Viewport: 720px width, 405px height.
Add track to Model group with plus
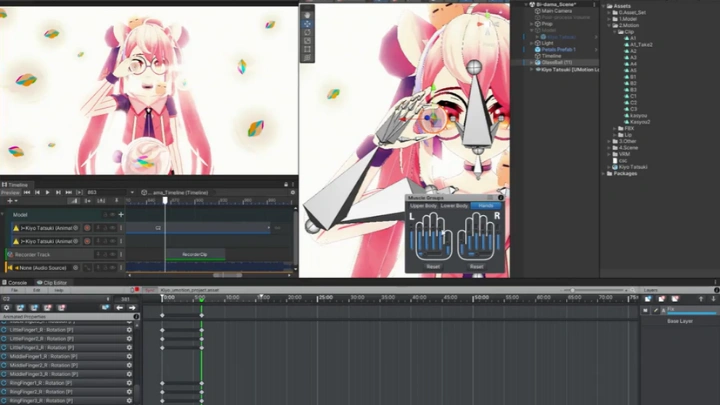pyautogui.click(x=121, y=214)
